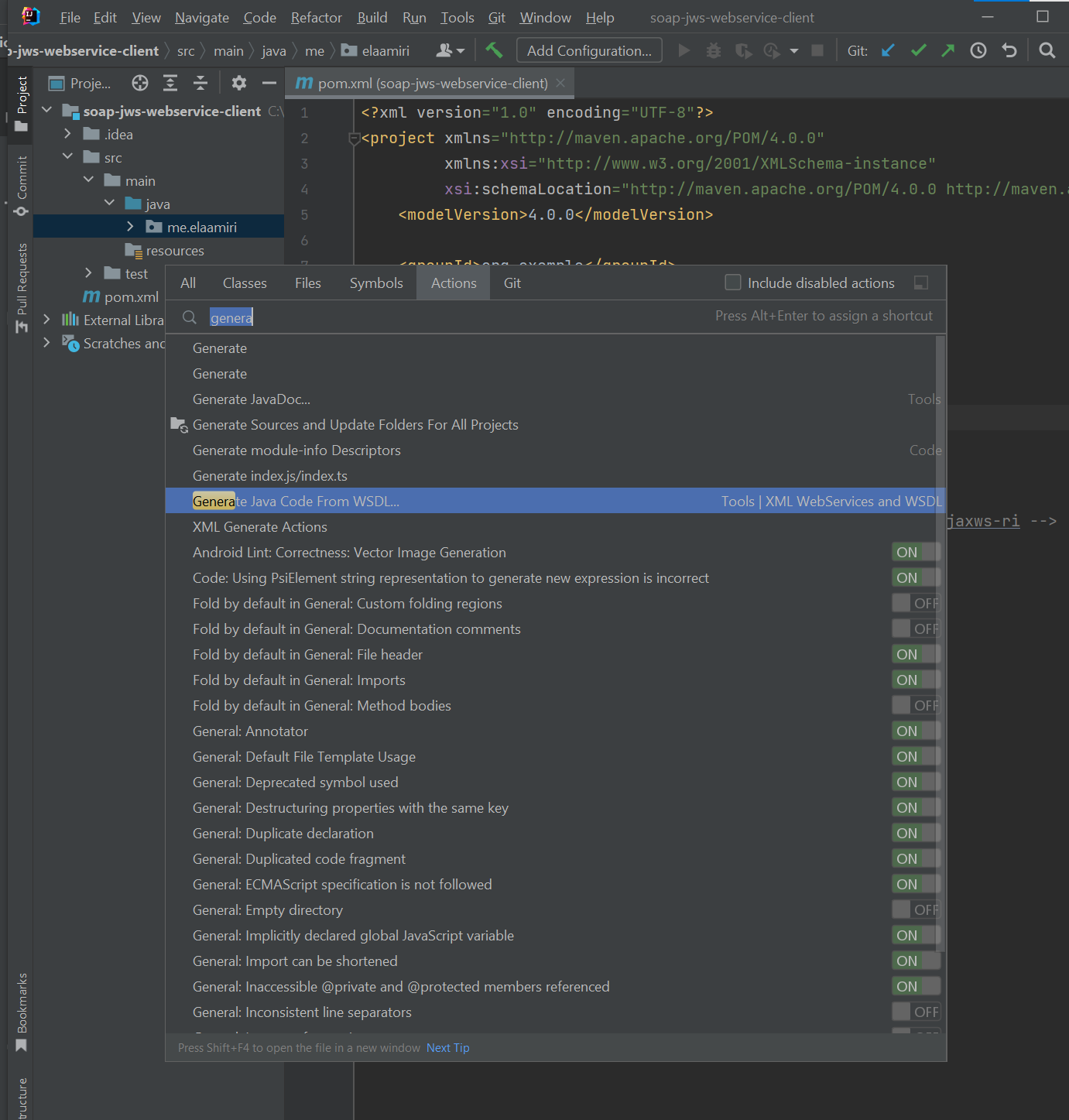The width and height of the screenshot is (1069, 1120).
Task: Click the Next Tip link
Action: point(447,1048)
